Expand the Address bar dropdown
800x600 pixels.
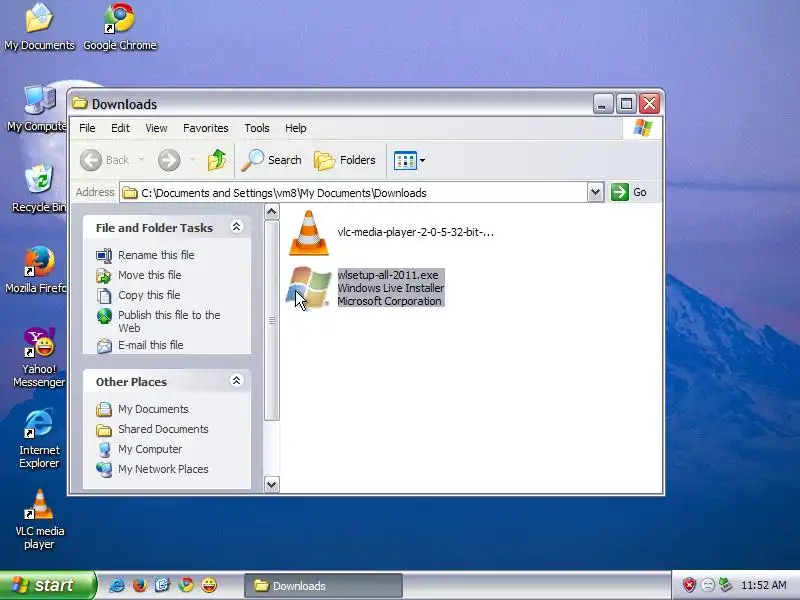coord(595,192)
